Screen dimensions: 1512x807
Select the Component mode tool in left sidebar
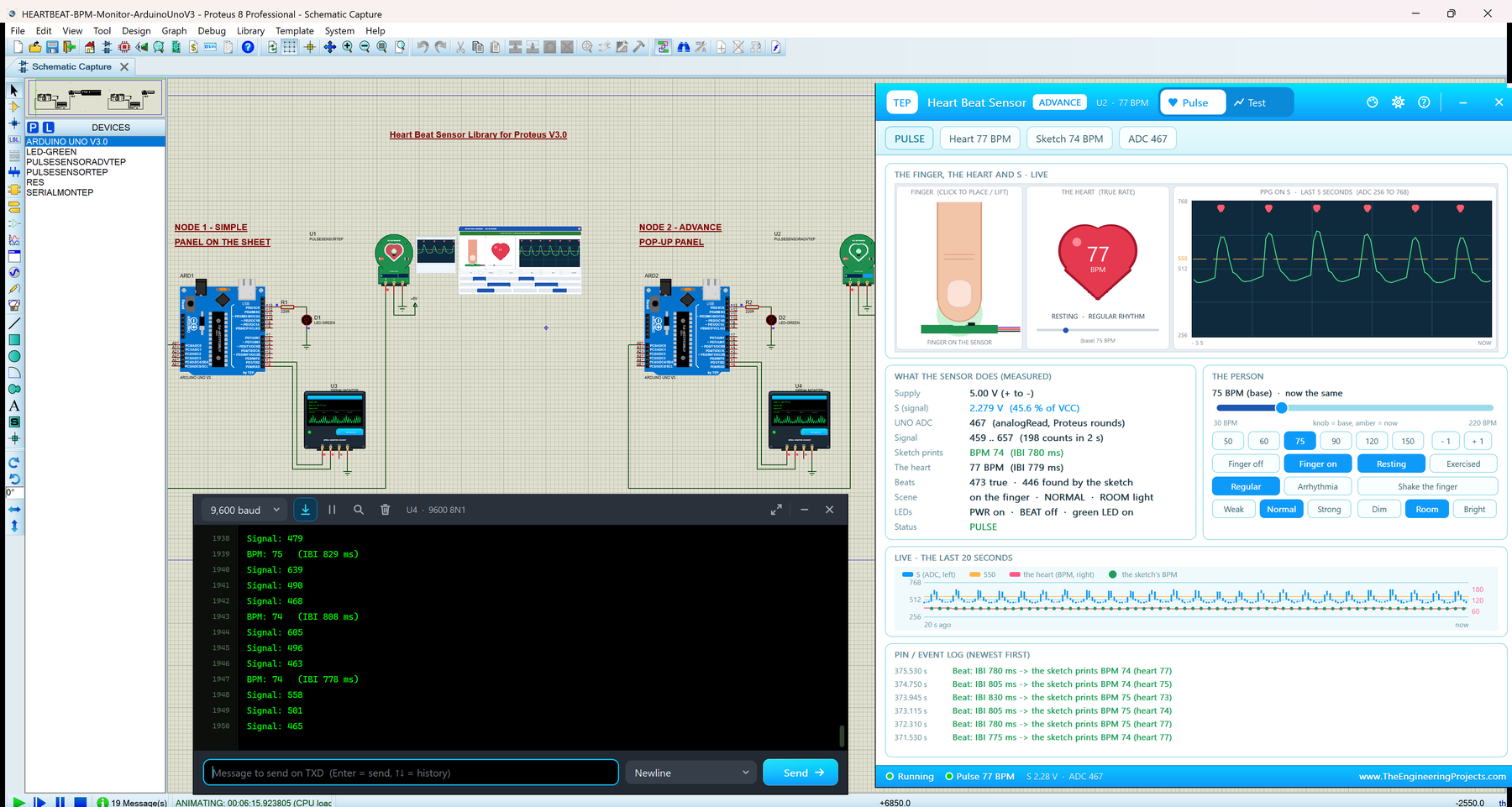pos(14,107)
